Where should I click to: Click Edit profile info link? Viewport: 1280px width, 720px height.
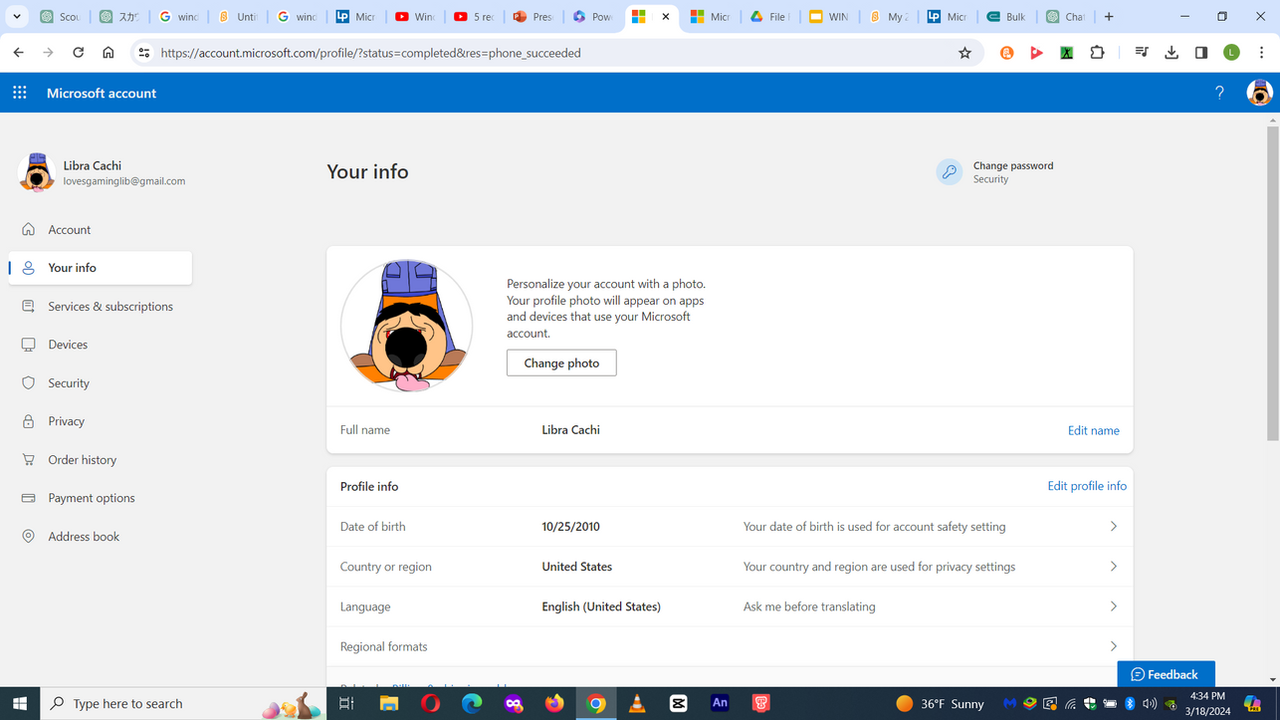(1087, 486)
